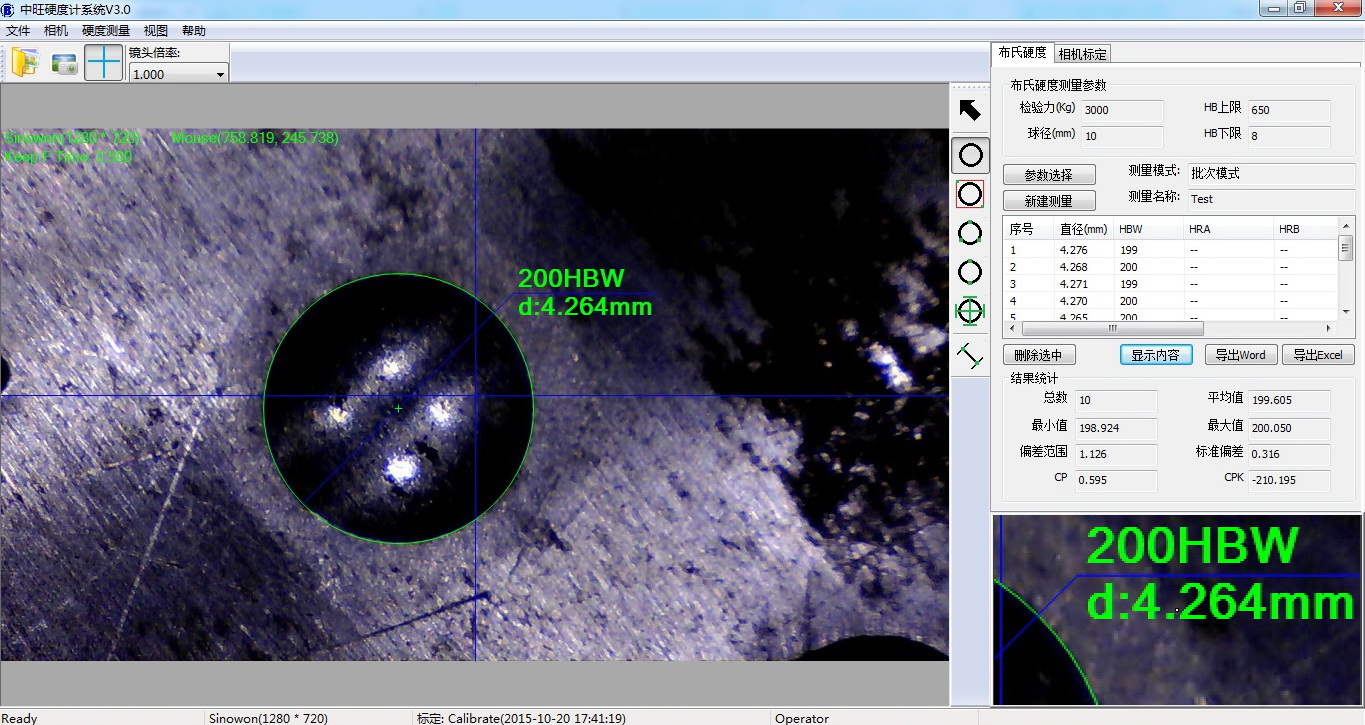
Task: Click scroll-right arrow of results table
Action: [x=1329, y=328]
